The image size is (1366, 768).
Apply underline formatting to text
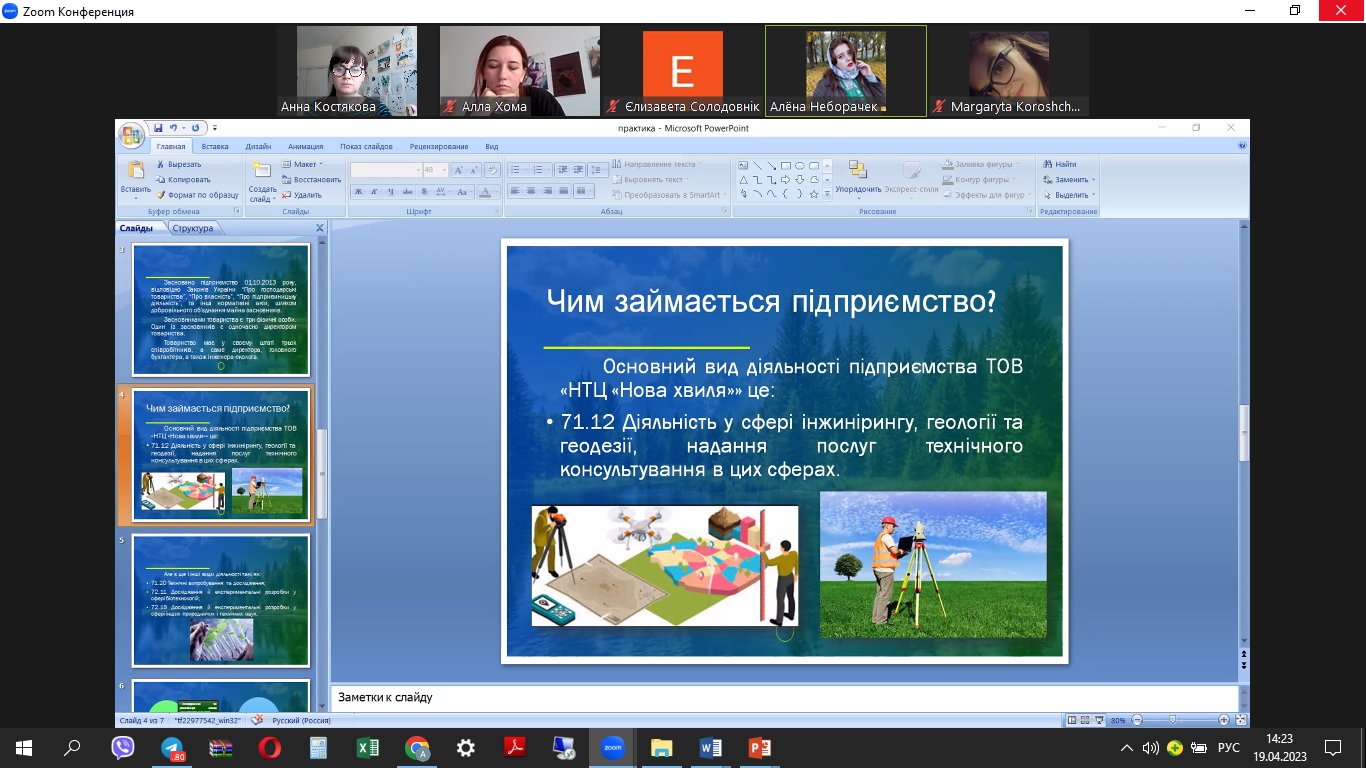[390, 191]
